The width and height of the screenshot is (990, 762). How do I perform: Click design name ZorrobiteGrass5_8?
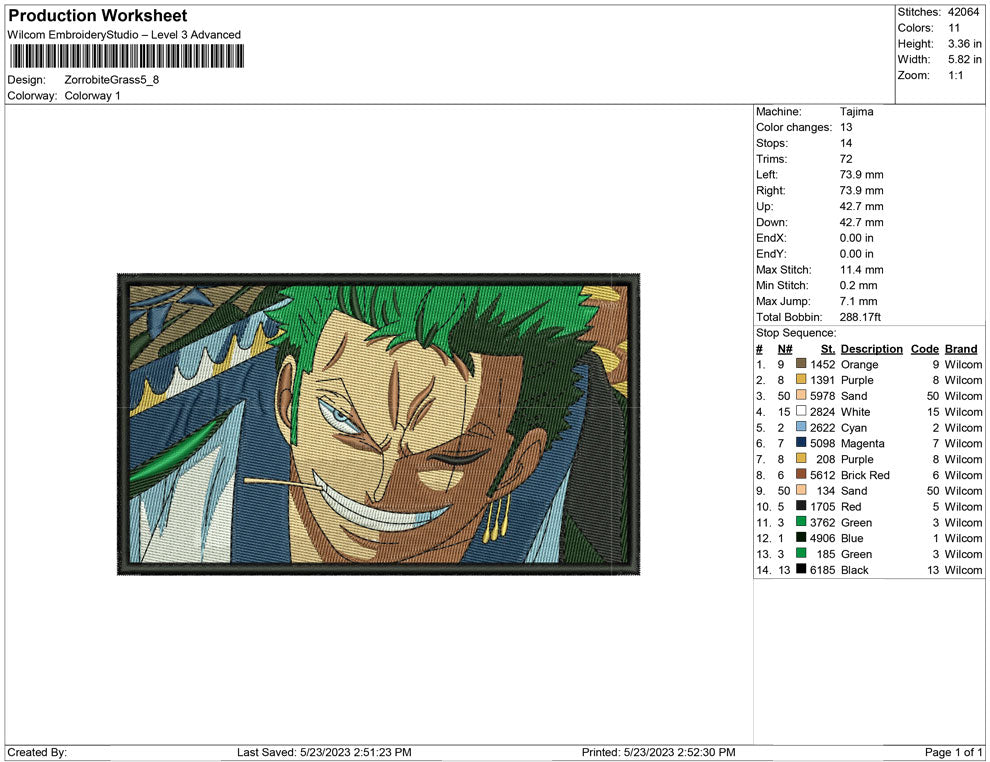[112, 80]
